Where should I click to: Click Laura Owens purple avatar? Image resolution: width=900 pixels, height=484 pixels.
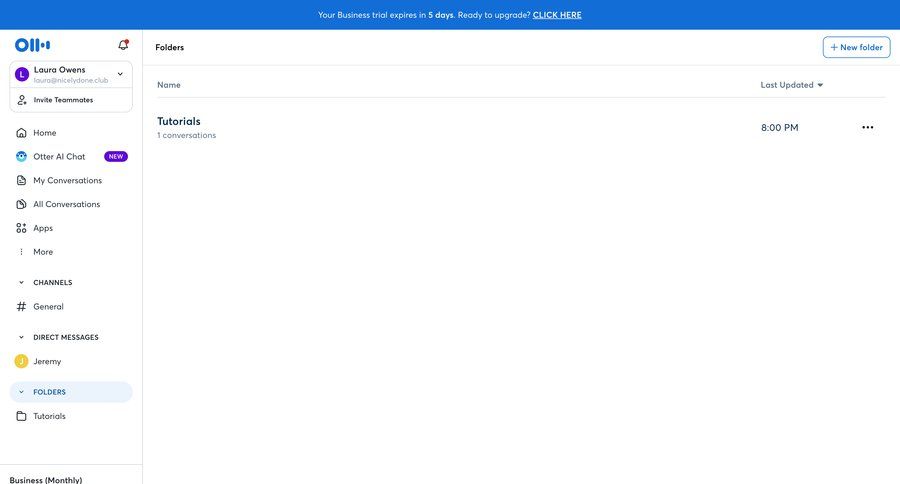click(x=22, y=74)
